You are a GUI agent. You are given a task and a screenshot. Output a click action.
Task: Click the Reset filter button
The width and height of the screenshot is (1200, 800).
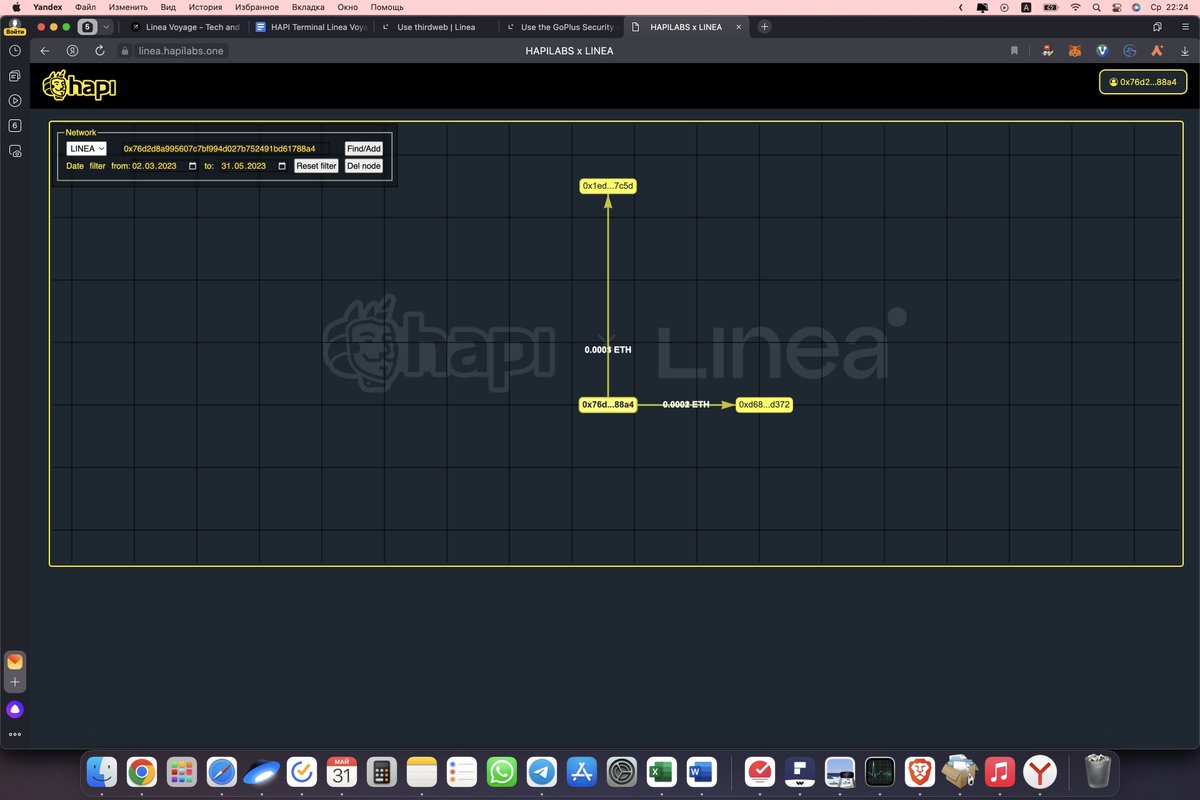pos(316,166)
